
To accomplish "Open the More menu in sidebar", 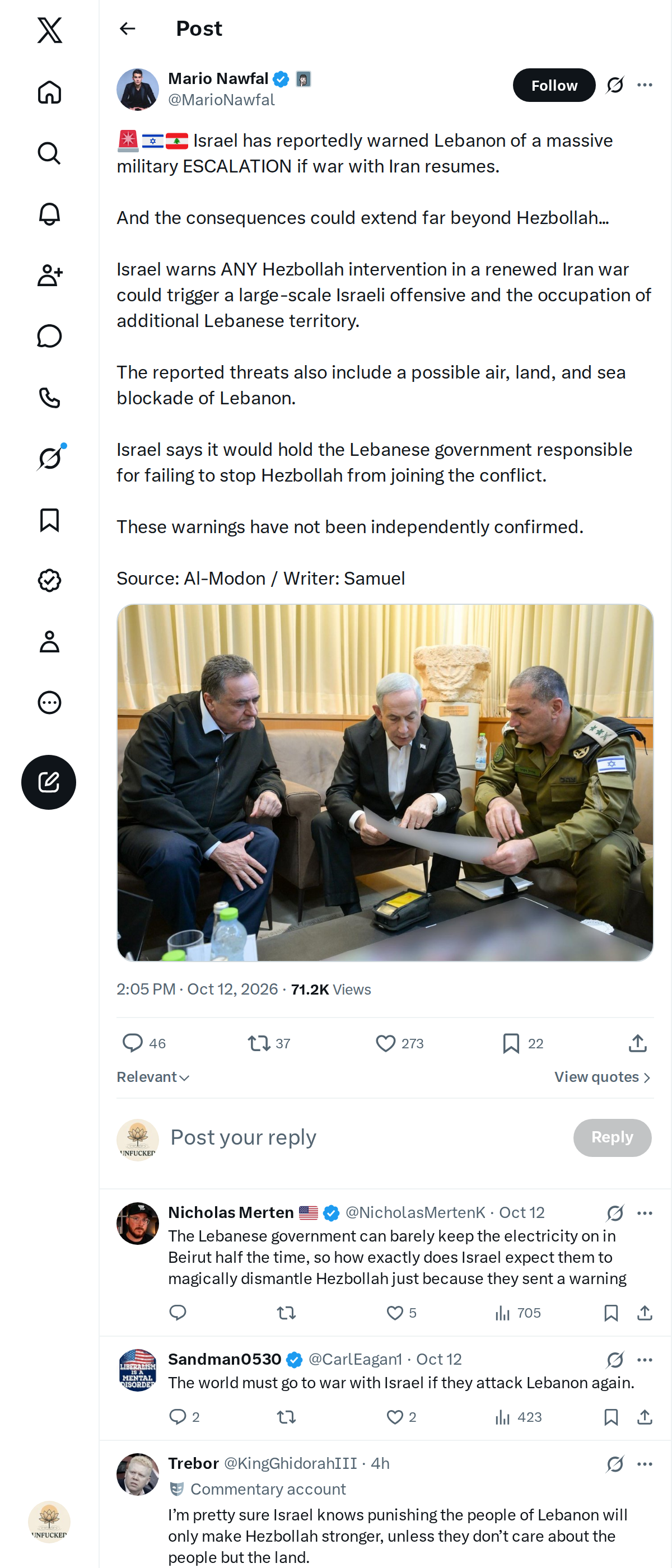I will pos(49,702).
